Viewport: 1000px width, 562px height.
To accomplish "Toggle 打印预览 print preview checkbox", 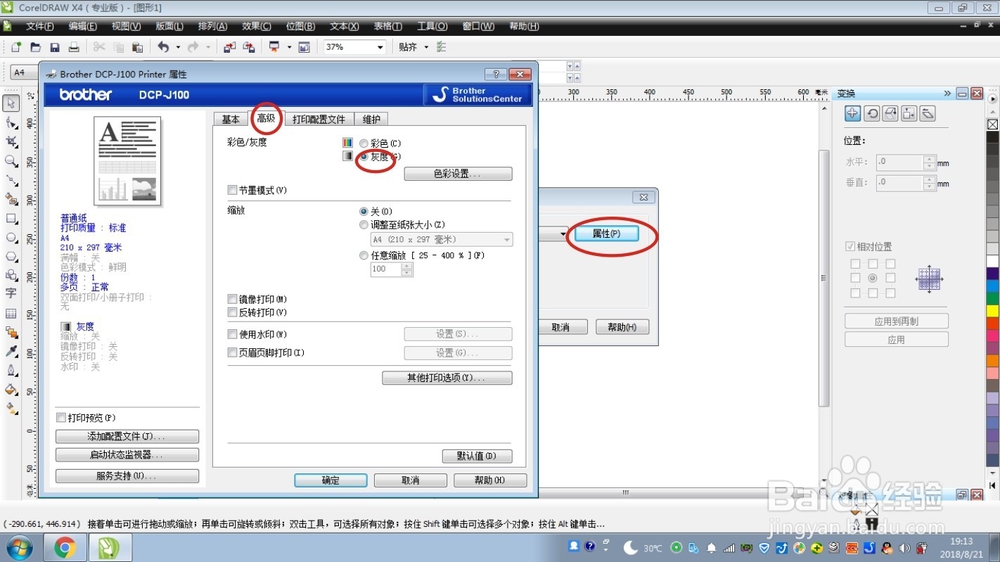I will point(61,417).
